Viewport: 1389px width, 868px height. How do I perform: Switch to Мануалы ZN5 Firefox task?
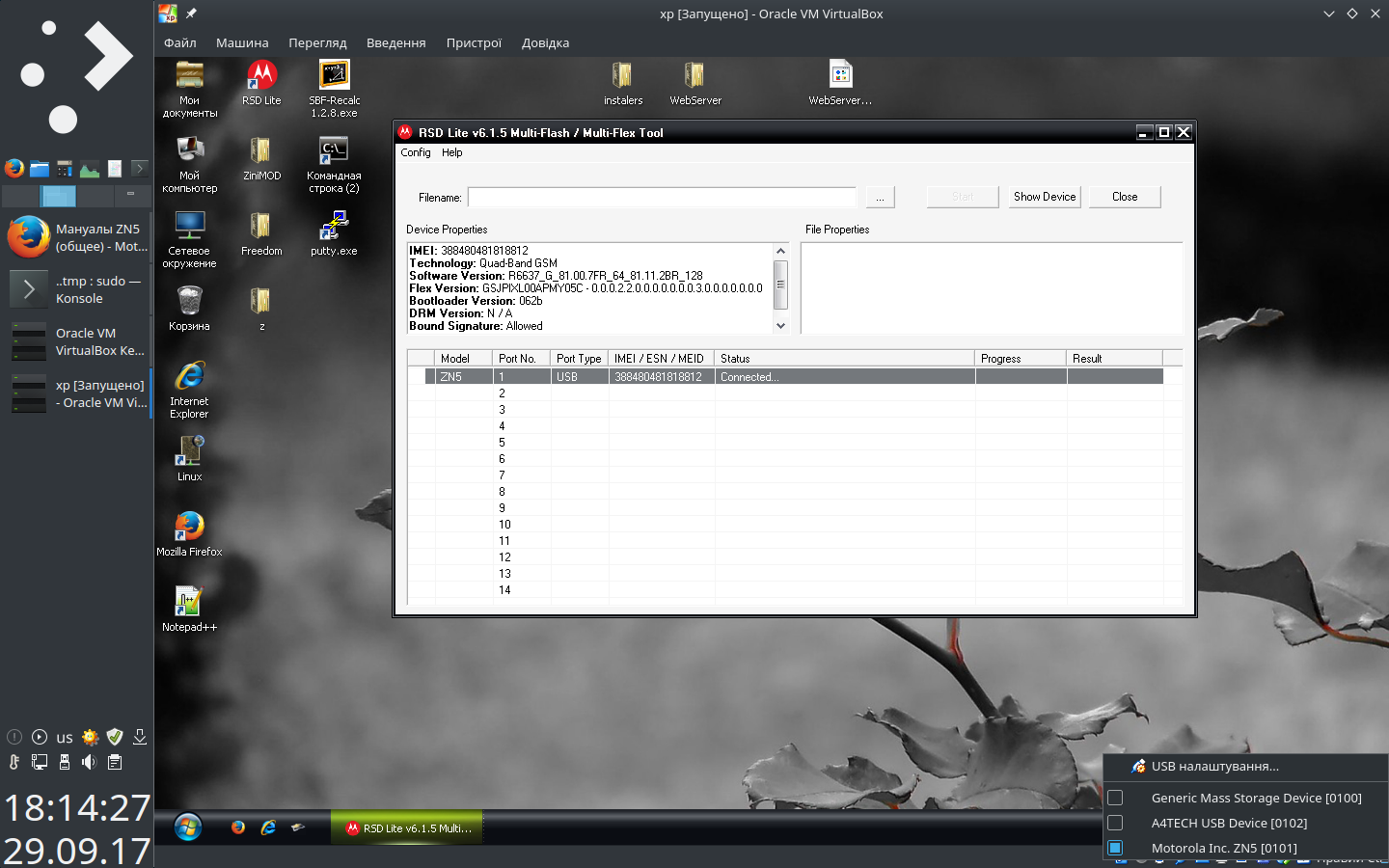tap(77, 237)
